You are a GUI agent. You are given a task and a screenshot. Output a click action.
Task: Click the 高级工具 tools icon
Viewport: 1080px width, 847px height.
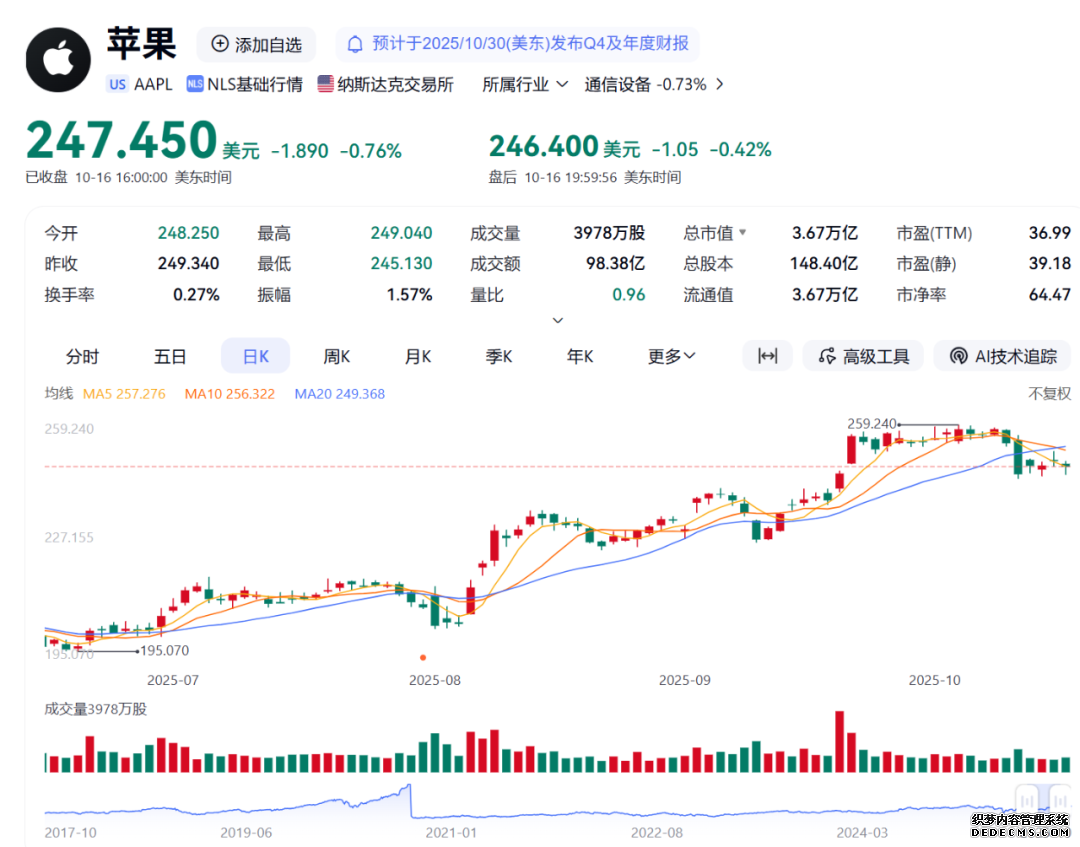[x=827, y=356]
